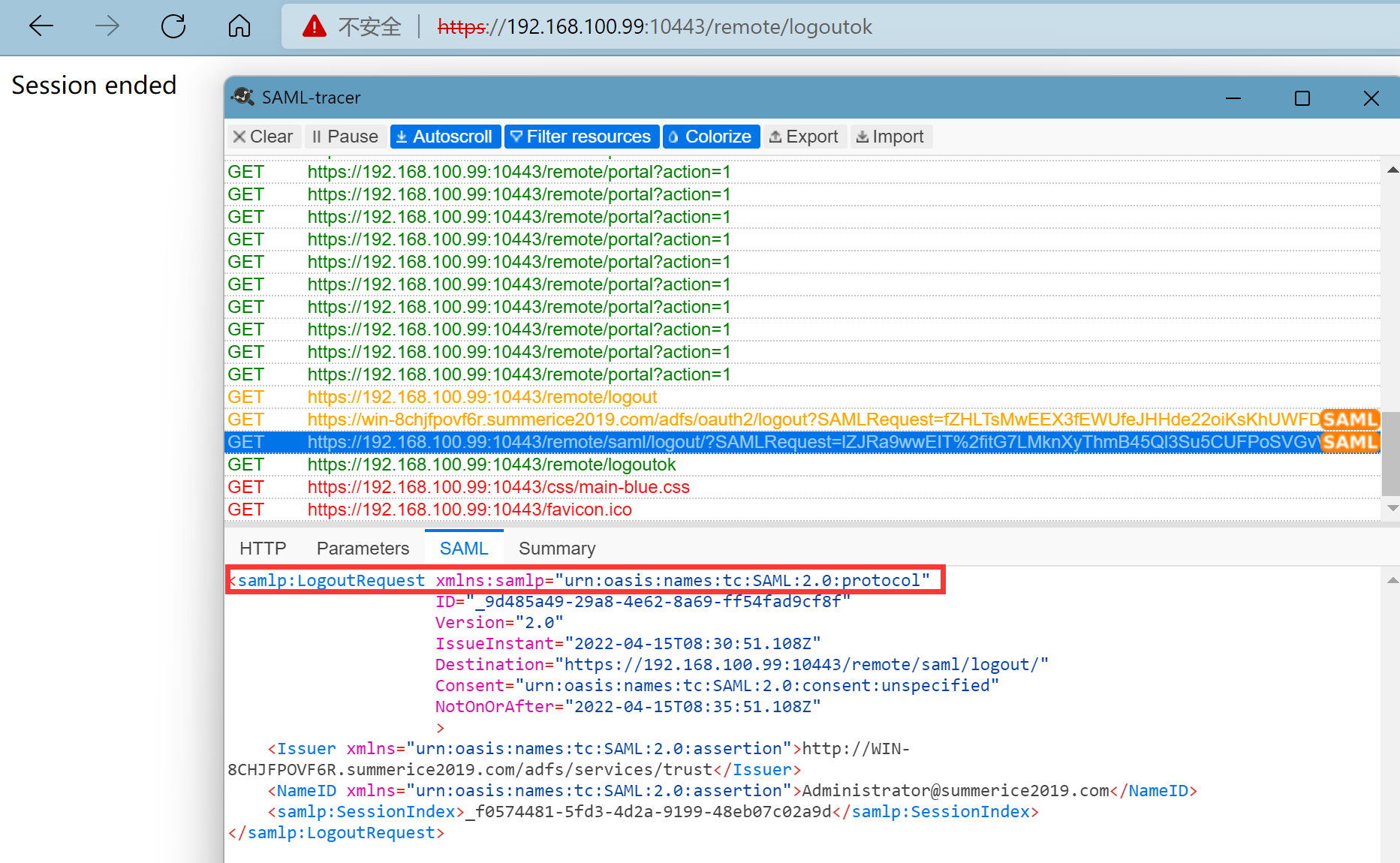1400x863 pixels.
Task: Clear the request list
Action: pos(263,137)
